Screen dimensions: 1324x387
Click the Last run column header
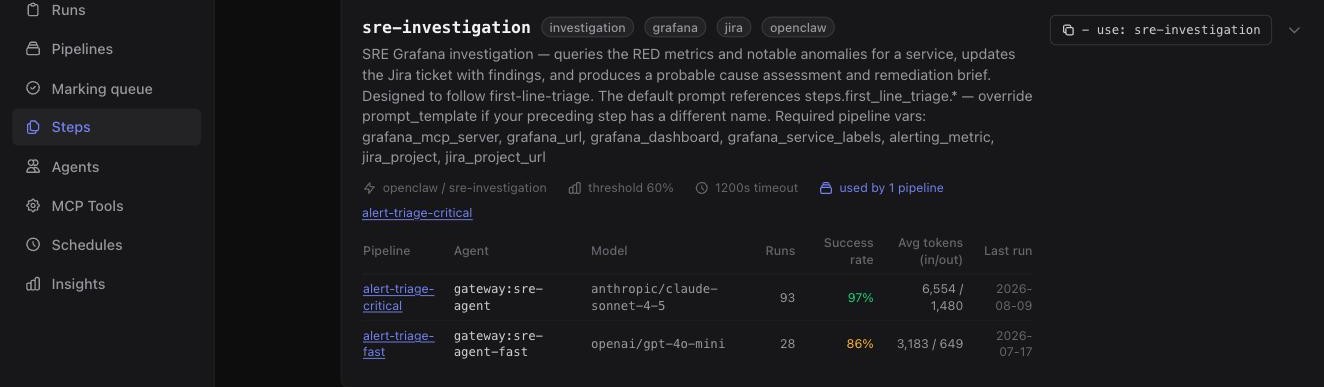point(1008,251)
